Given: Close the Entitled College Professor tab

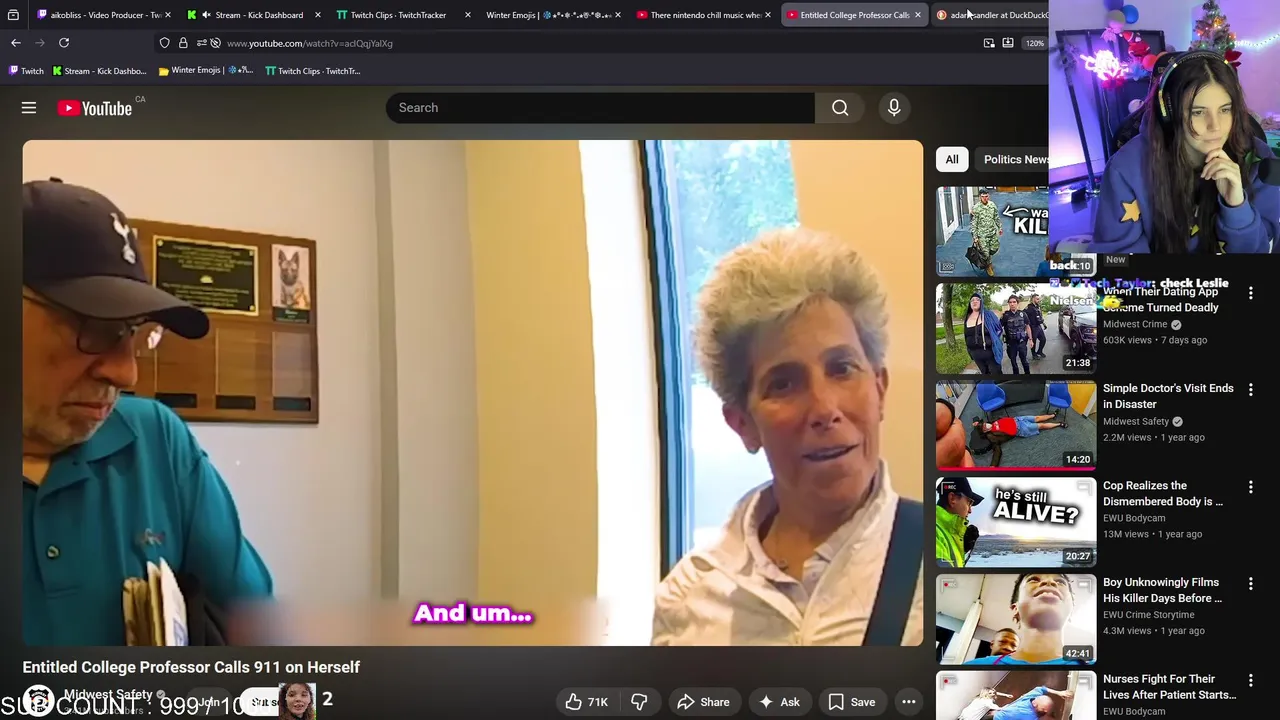Looking at the screenshot, I should click(x=917, y=15).
